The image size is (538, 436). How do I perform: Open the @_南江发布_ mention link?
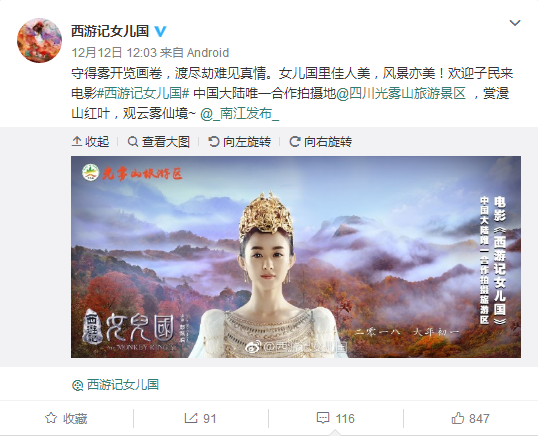[239, 113]
